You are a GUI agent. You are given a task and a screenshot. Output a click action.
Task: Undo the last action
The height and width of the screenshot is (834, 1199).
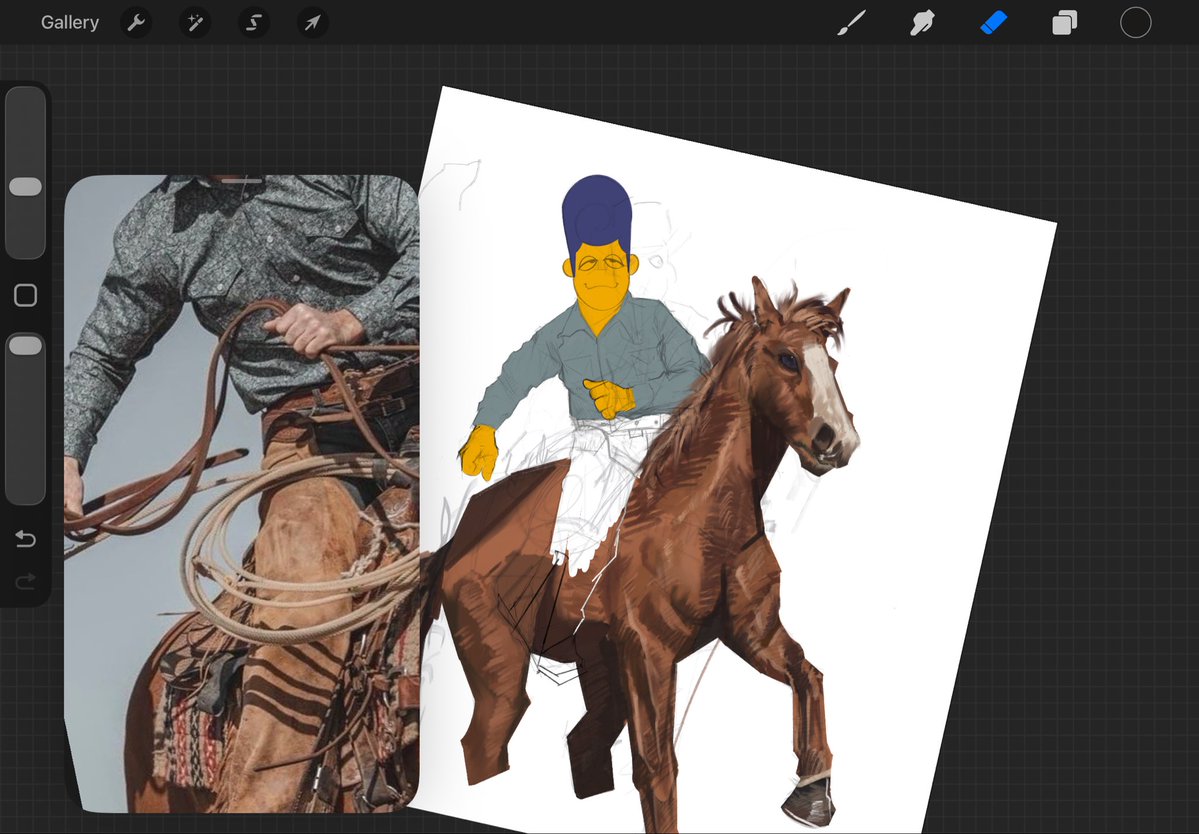pyautogui.click(x=25, y=539)
